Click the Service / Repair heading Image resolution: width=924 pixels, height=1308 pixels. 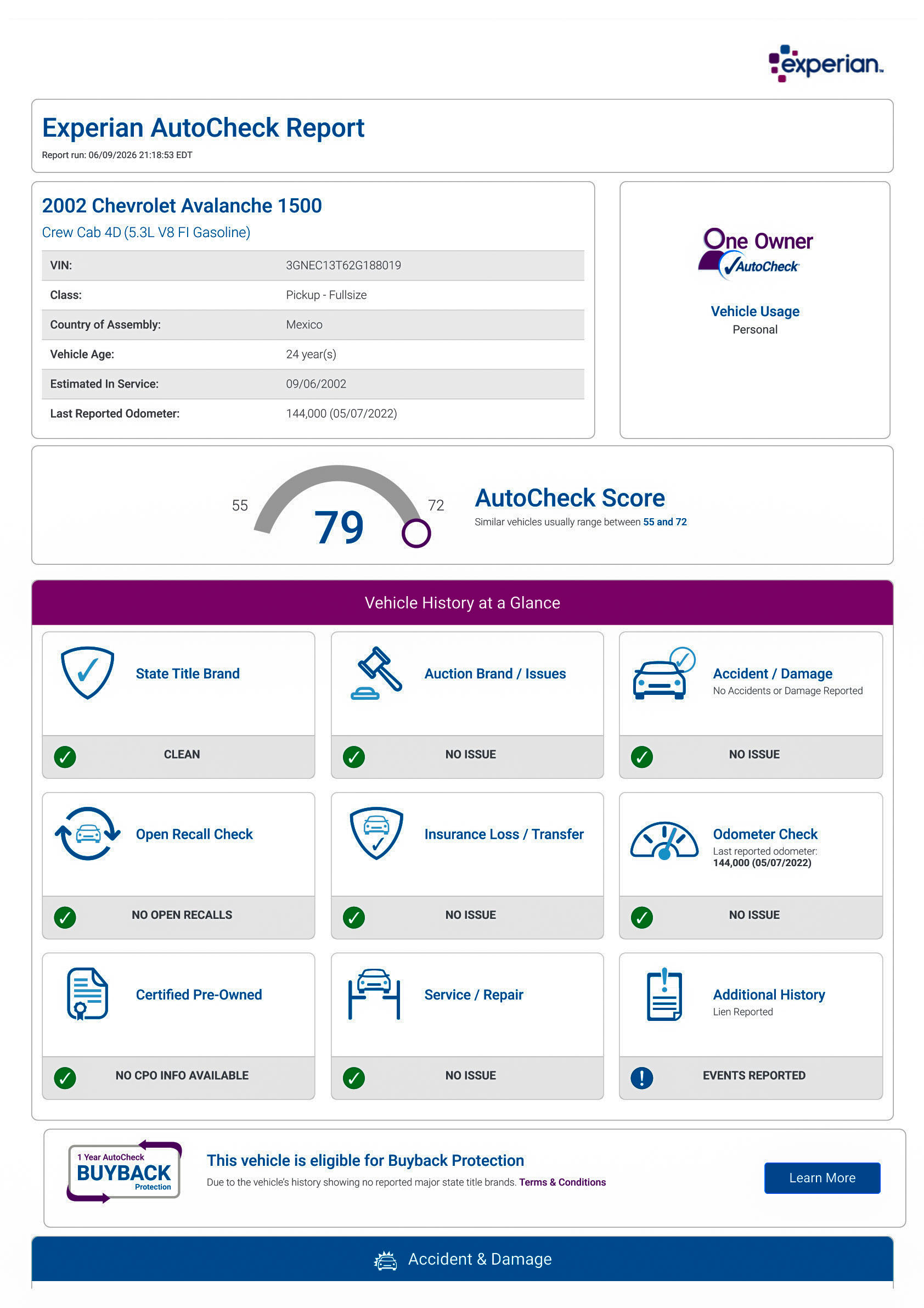point(474,995)
